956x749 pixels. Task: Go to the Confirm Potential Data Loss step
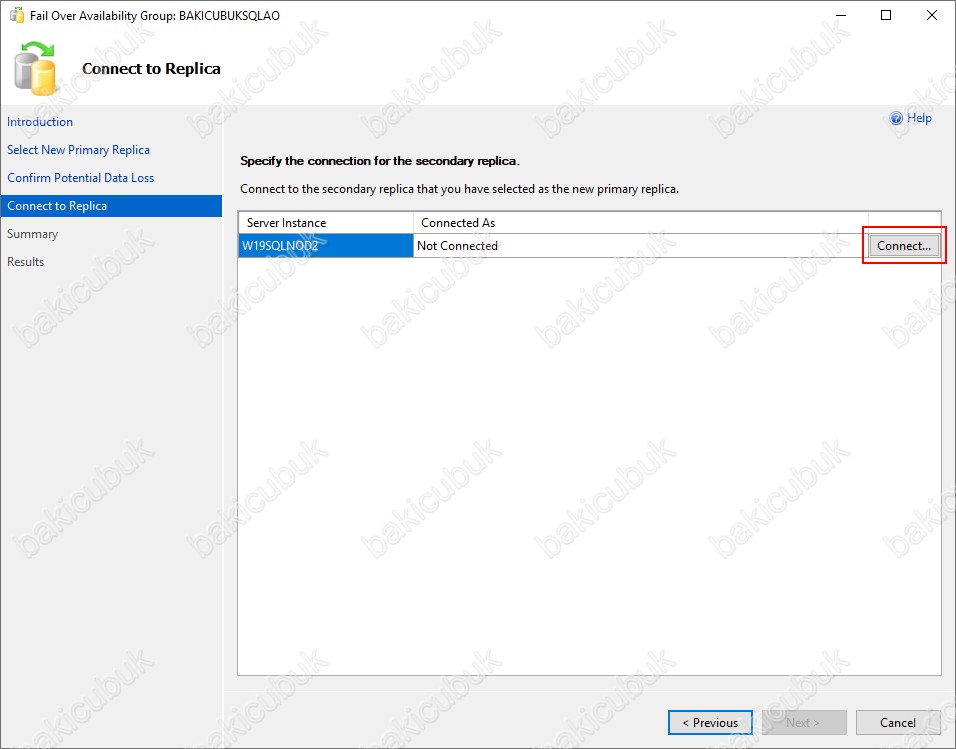point(80,178)
